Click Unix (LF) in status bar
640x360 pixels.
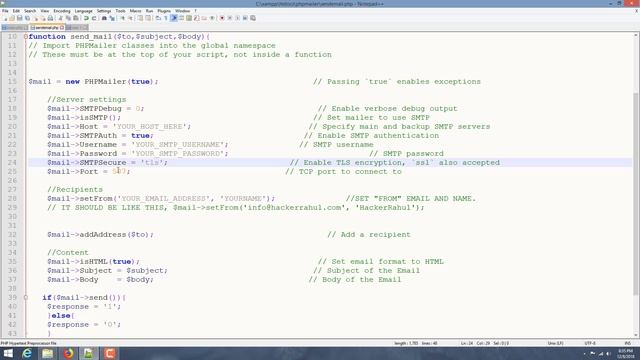[555, 343]
